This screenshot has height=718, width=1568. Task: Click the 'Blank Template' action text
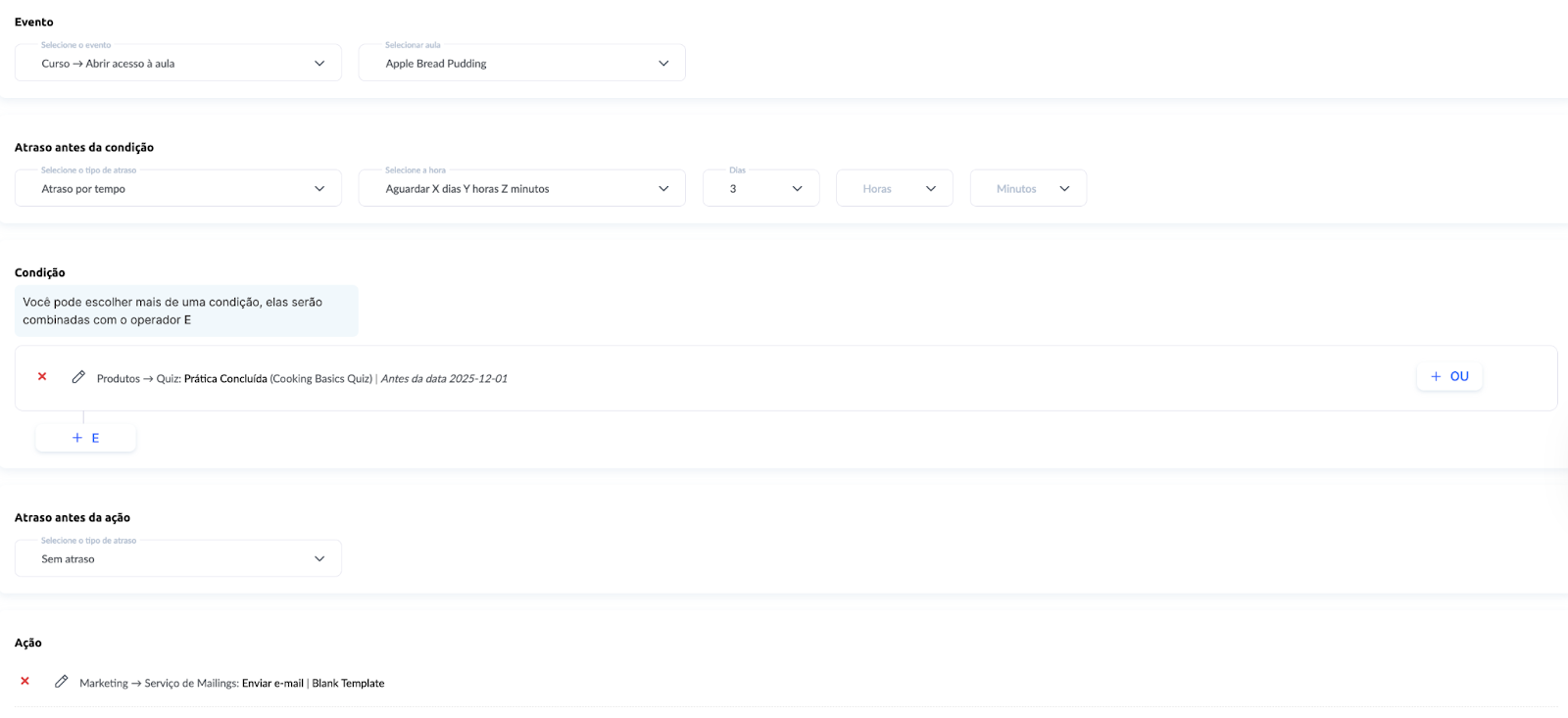click(x=348, y=684)
